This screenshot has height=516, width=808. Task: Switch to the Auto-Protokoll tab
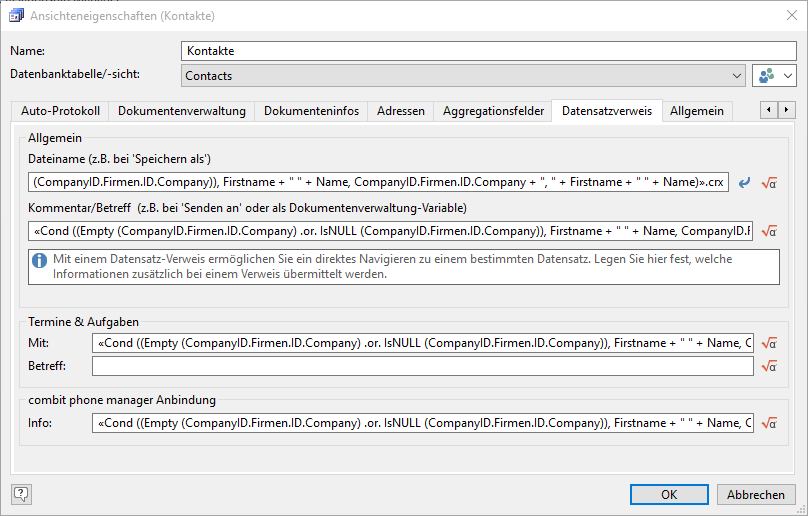pyautogui.click(x=59, y=111)
